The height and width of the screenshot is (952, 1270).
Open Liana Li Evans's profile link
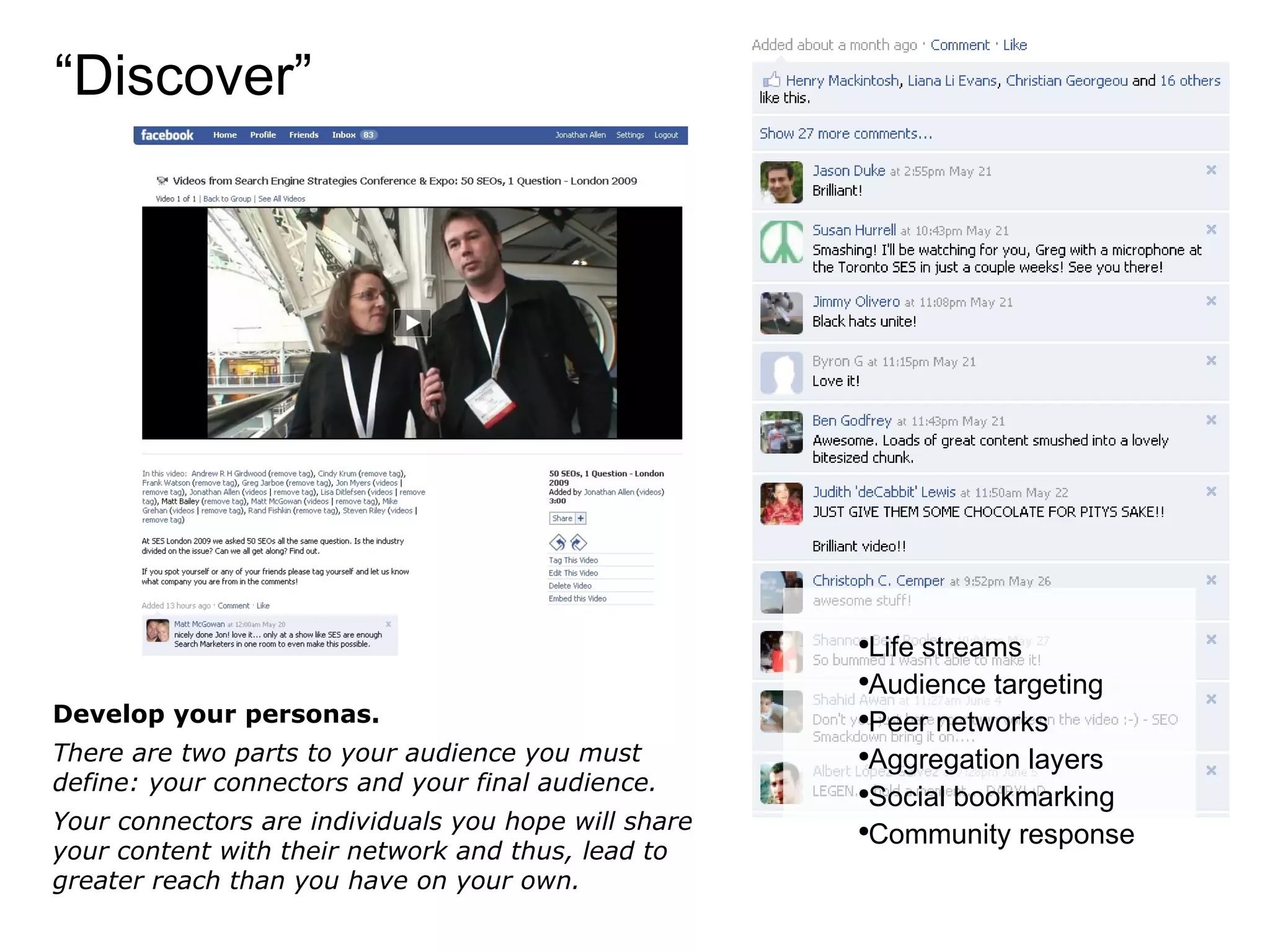[x=952, y=81]
